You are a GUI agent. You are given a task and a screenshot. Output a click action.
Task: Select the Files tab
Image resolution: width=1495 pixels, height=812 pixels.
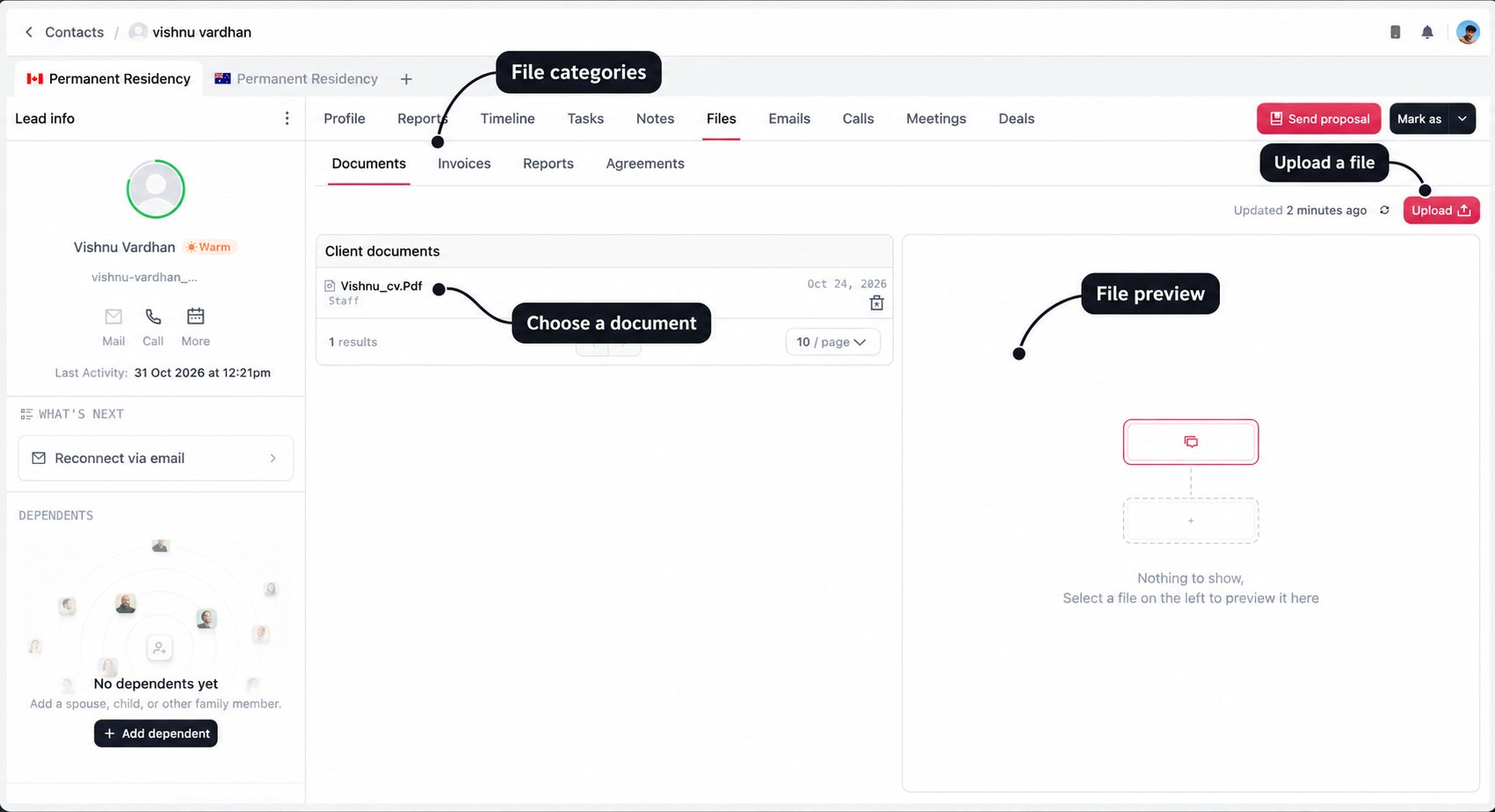point(721,119)
